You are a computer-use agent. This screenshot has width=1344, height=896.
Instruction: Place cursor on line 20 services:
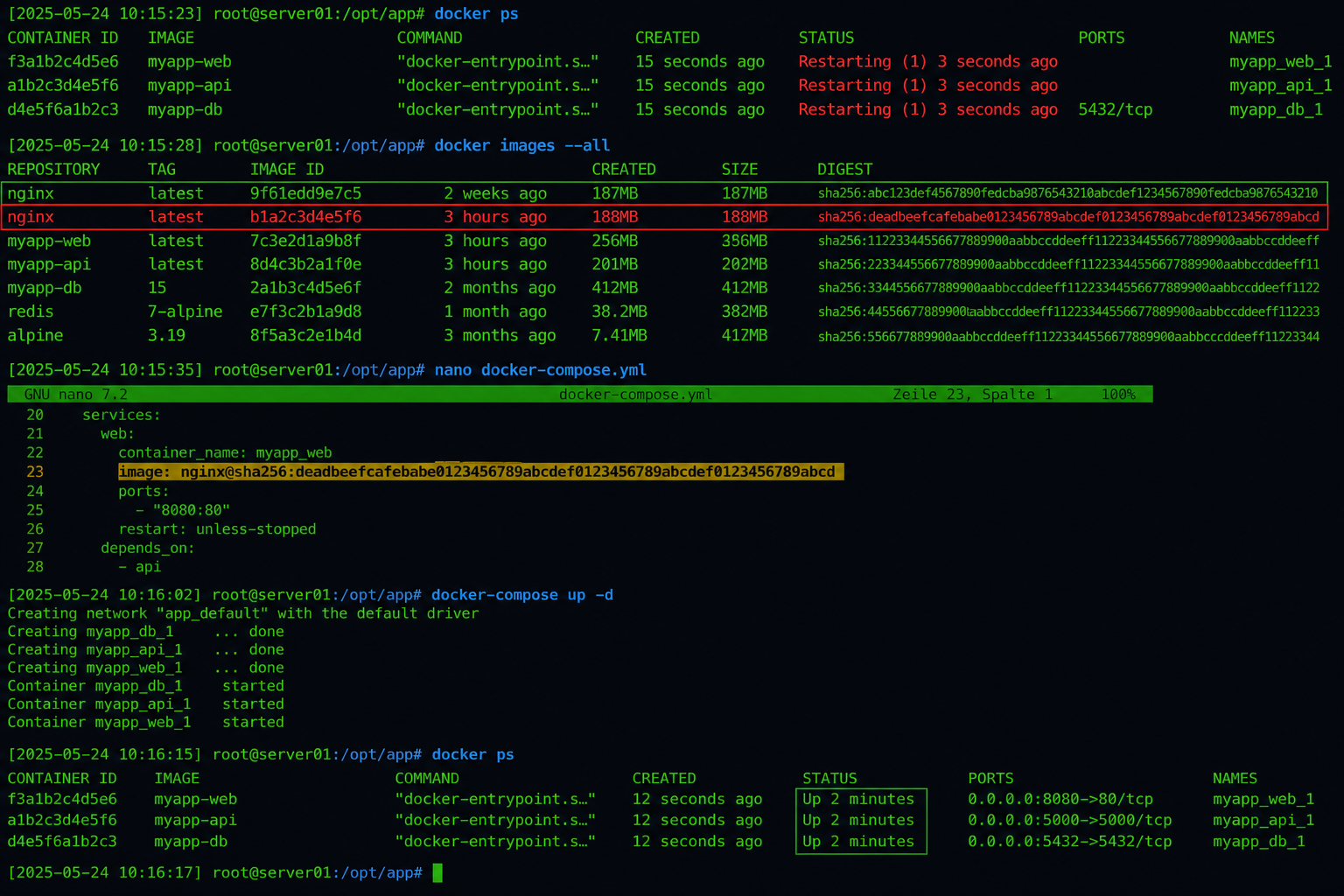(x=122, y=415)
